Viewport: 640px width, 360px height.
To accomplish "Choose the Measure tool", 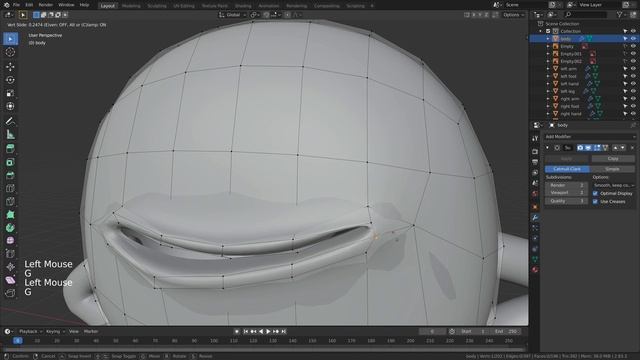I will 11,135.
